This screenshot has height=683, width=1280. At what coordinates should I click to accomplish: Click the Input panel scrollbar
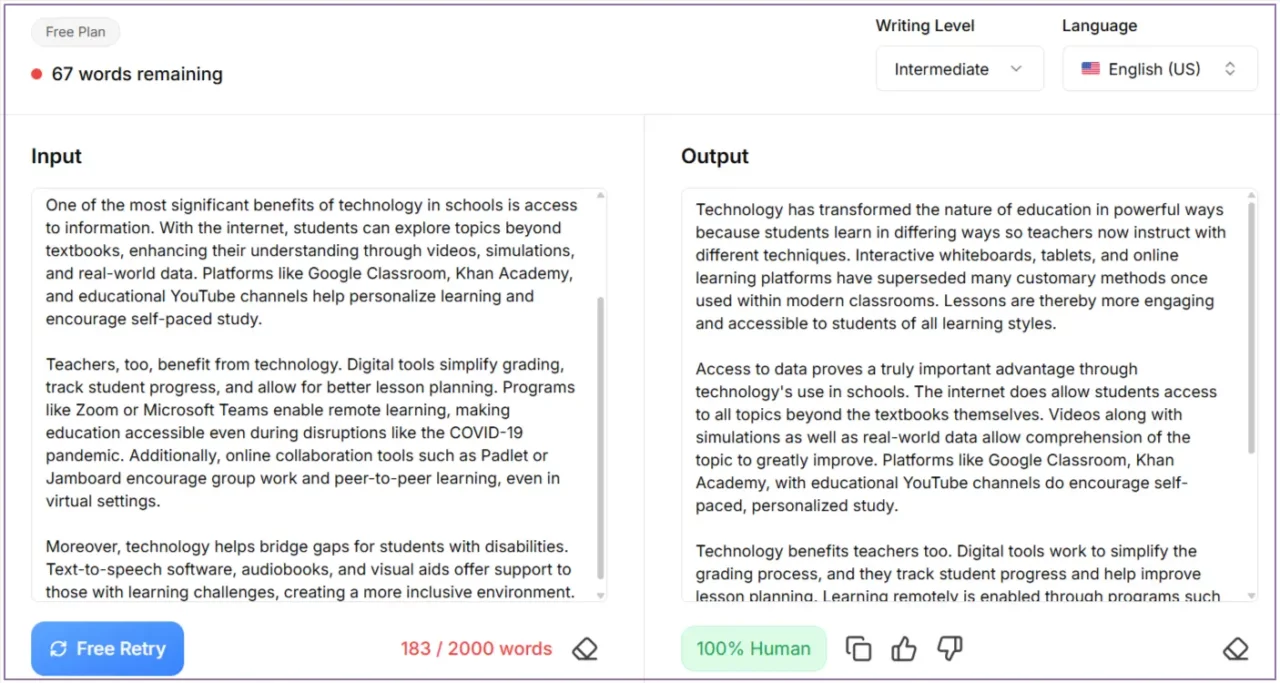point(600,435)
